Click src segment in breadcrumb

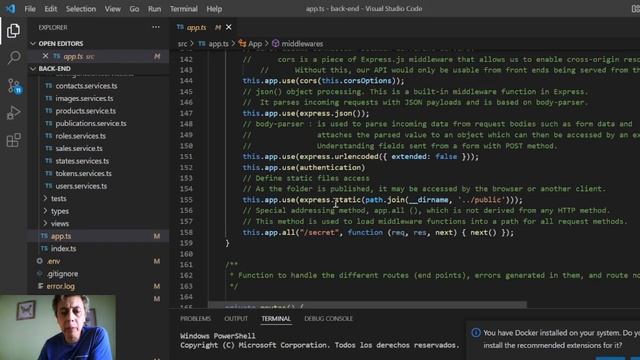pyautogui.click(x=182, y=43)
